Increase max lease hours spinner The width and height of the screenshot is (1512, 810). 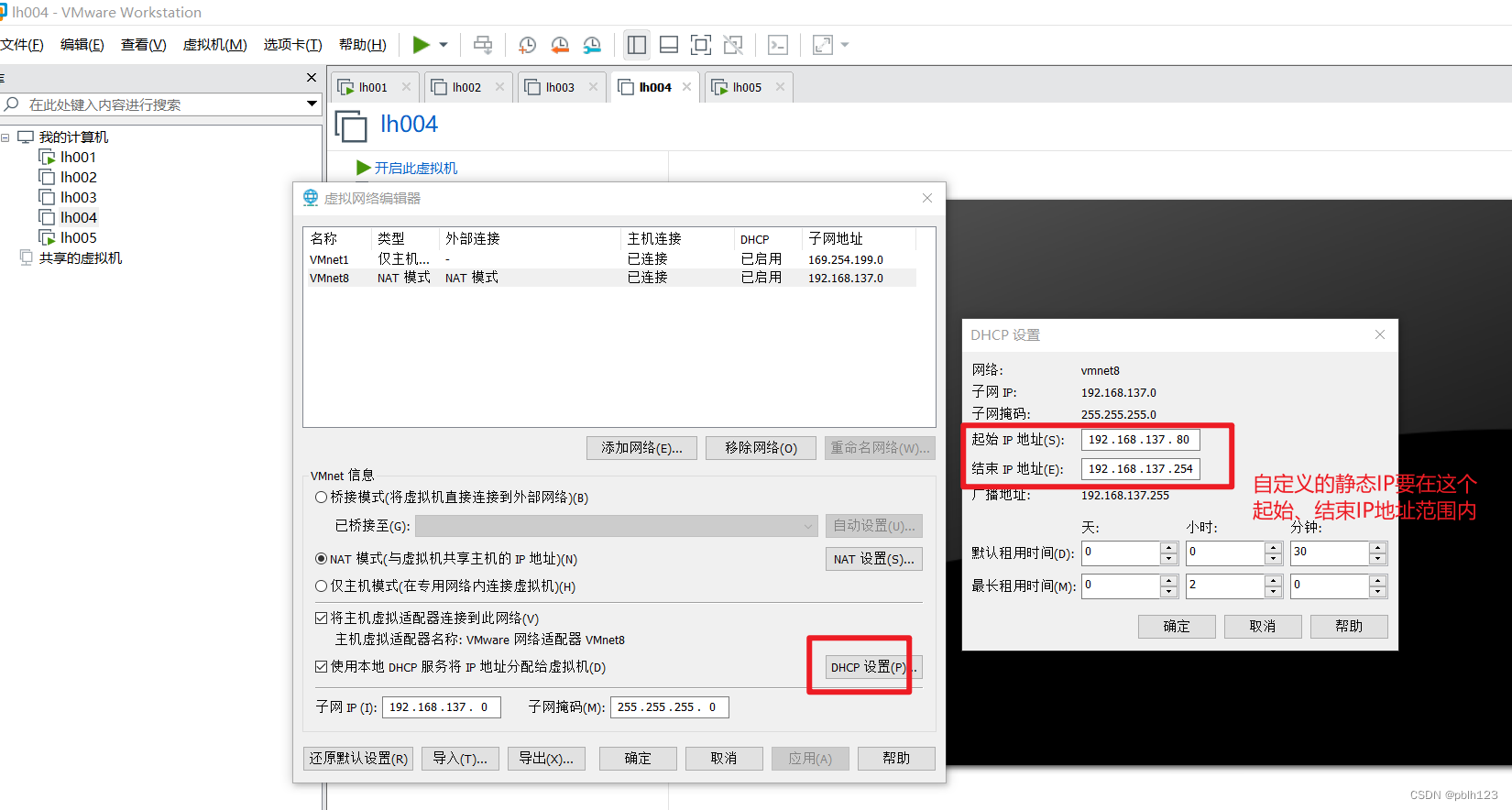(1273, 581)
